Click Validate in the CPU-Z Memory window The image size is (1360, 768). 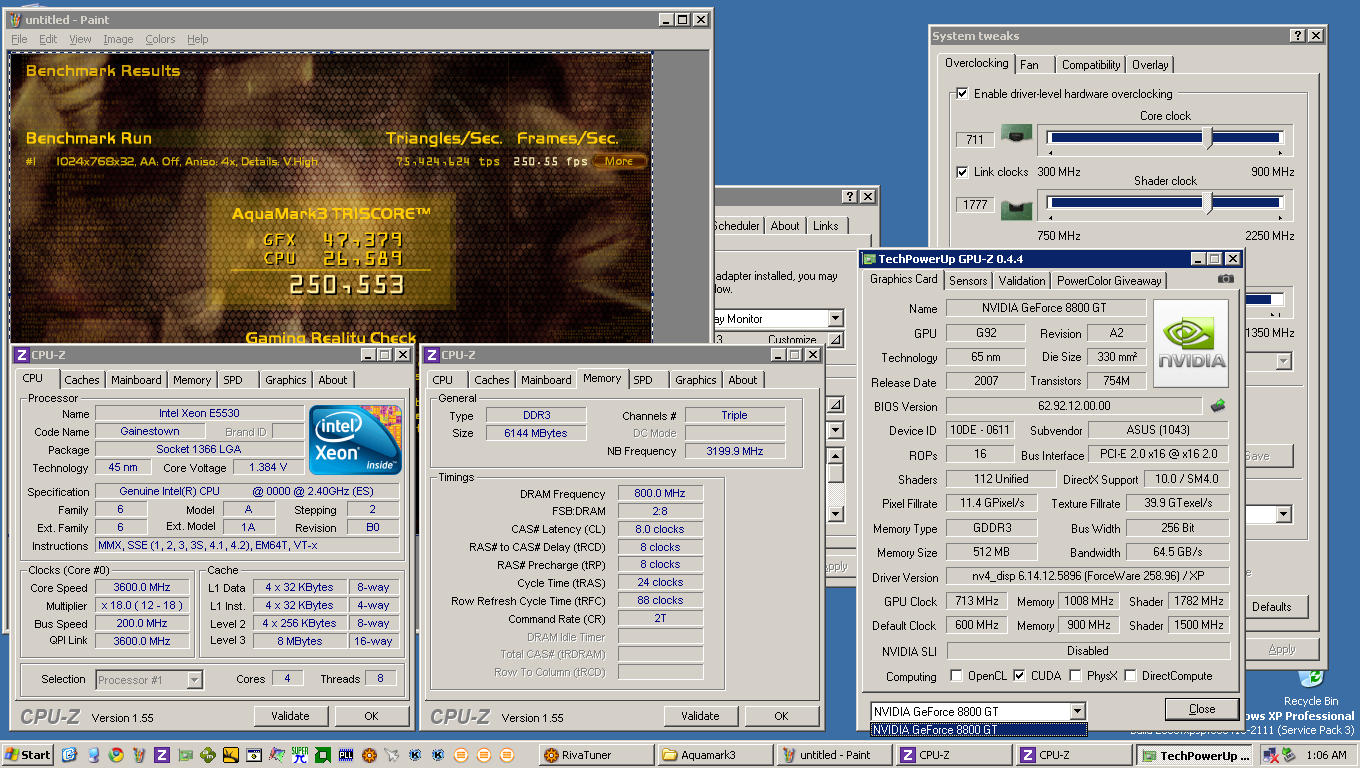click(x=700, y=716)
